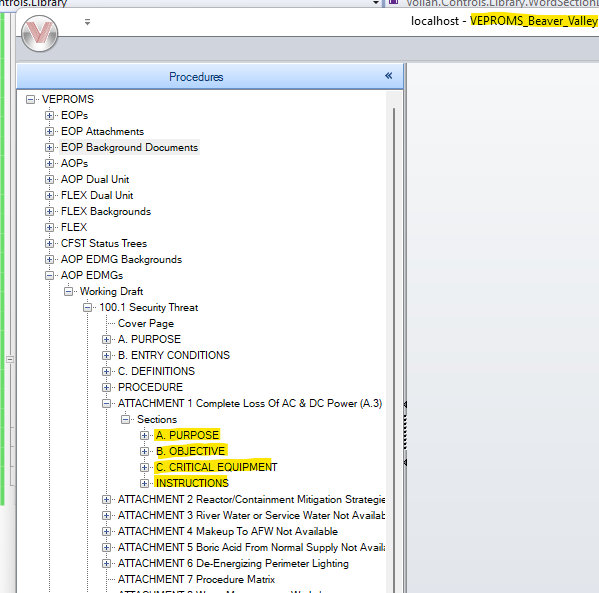Select ATTACHMENT 7 Procedure Matrix
This screenshot has width=599, height=593.
tap(196, 580)
